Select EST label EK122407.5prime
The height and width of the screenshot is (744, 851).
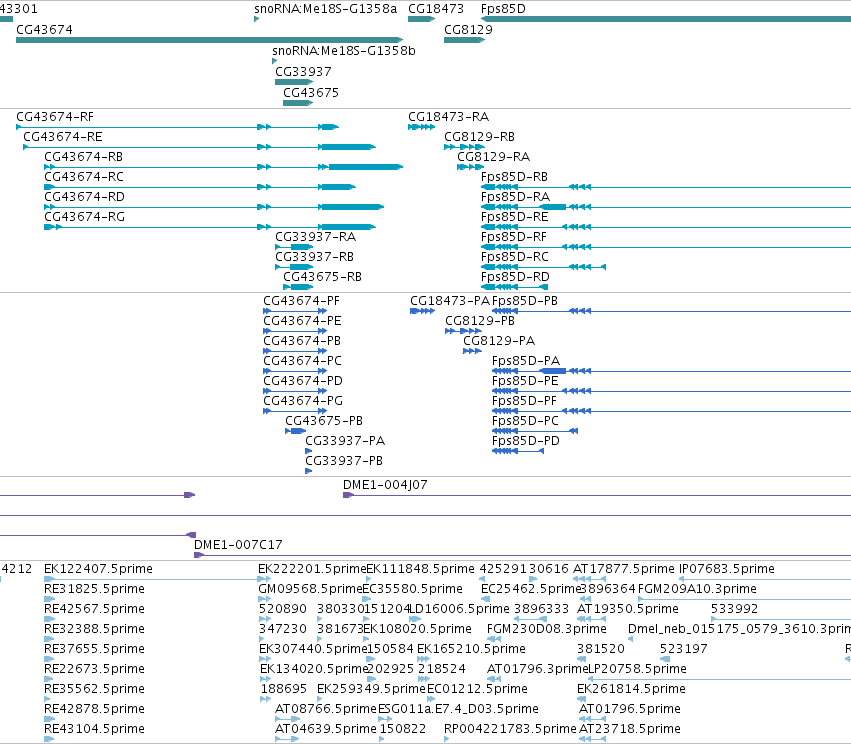(98, 569)
